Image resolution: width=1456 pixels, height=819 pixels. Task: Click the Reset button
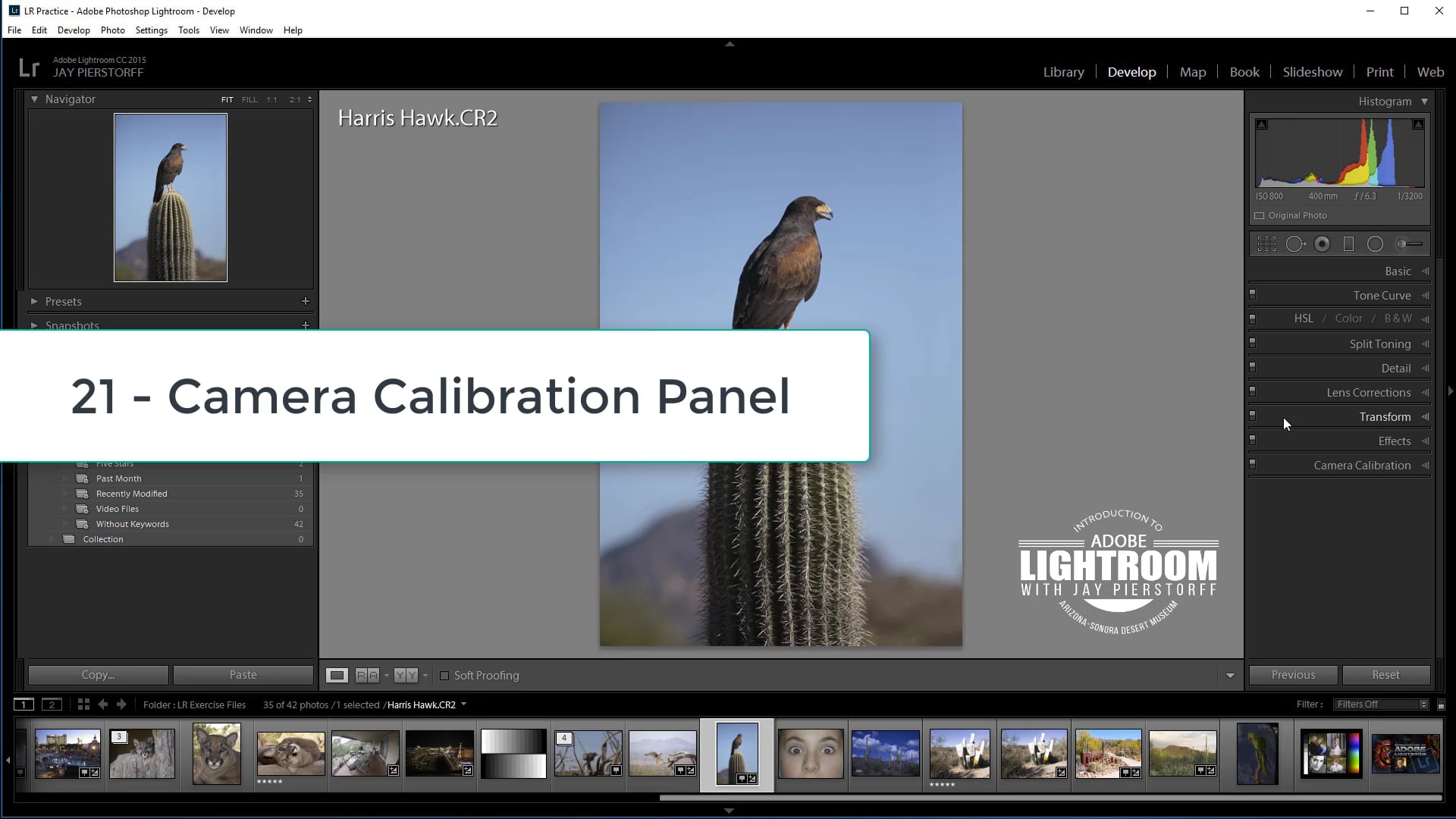click(1386, 674)
